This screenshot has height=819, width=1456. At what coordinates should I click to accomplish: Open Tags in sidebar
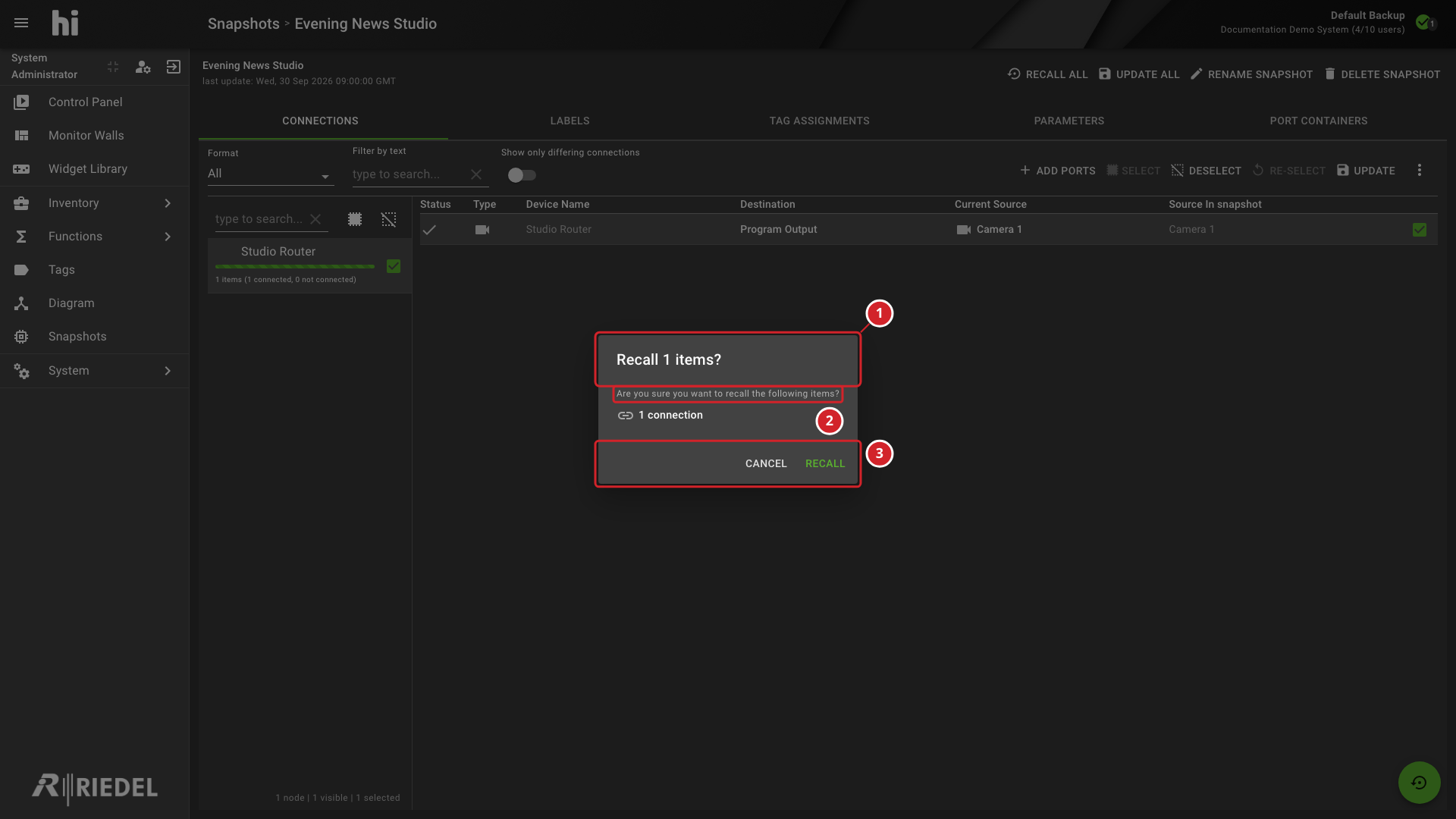(95, 269)
